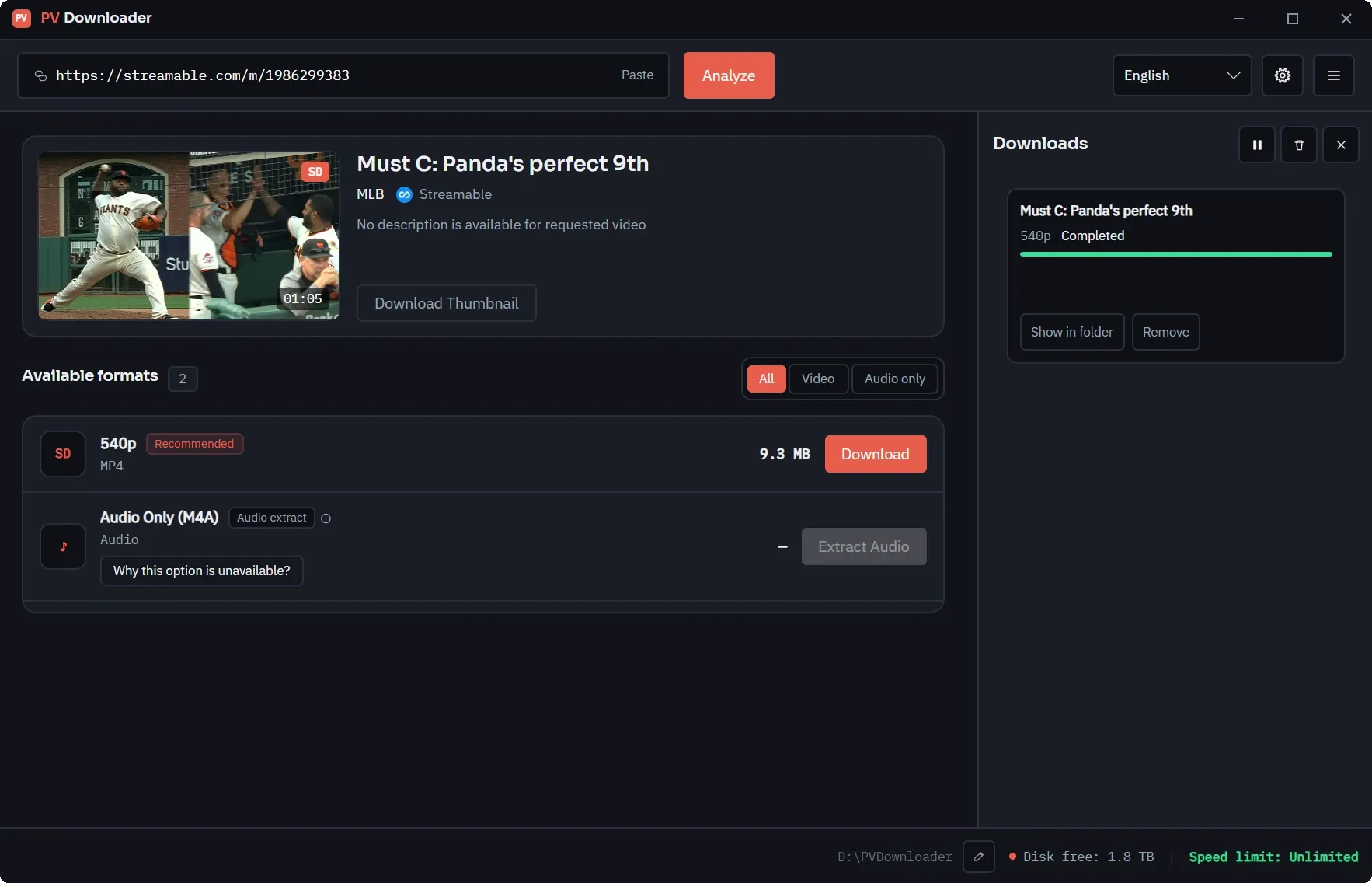Click the MLB channel name

[371, 194]
